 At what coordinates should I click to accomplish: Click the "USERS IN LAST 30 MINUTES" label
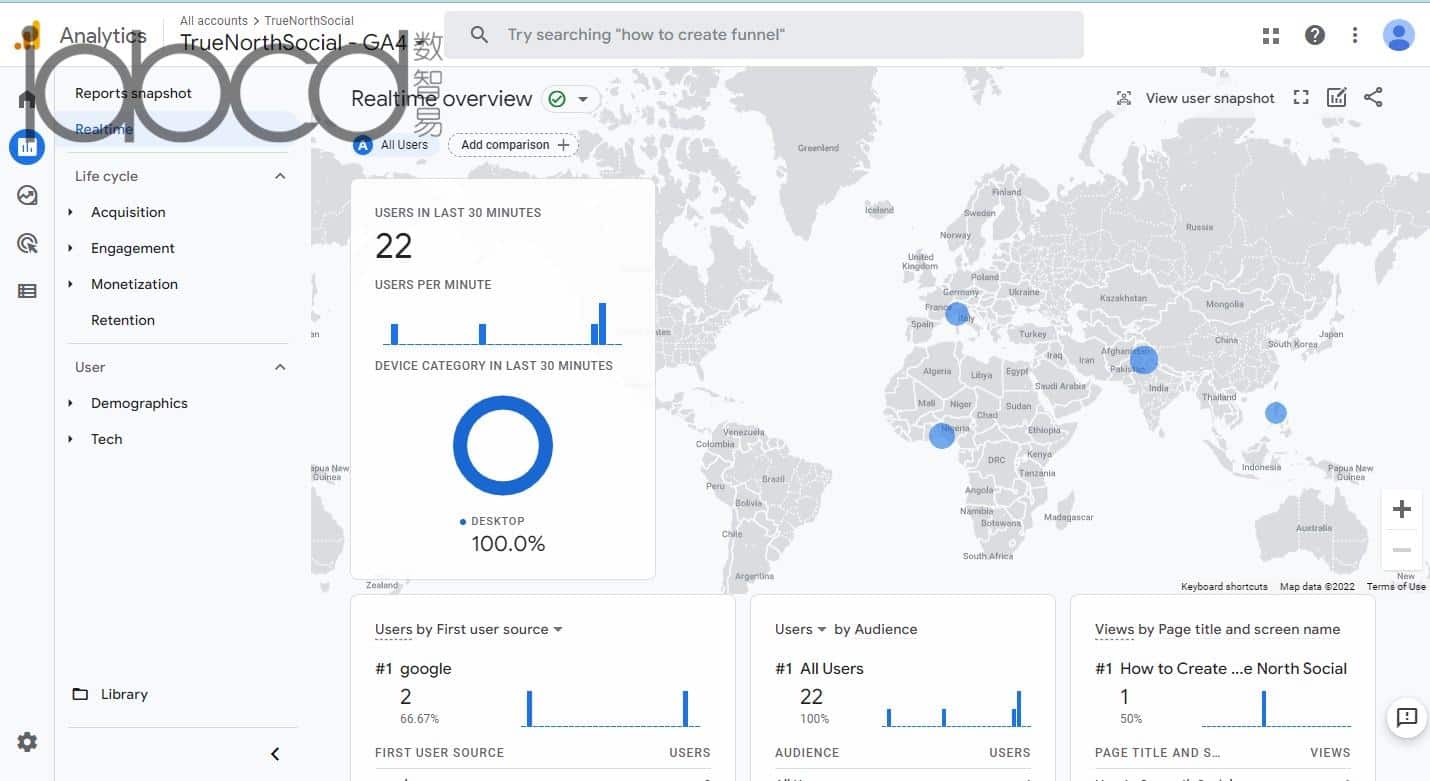click(x=458, y=213)
